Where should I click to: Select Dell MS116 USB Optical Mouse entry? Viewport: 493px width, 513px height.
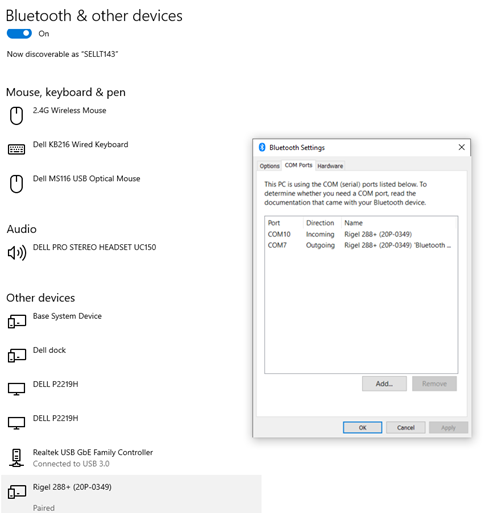pos(86,179)
